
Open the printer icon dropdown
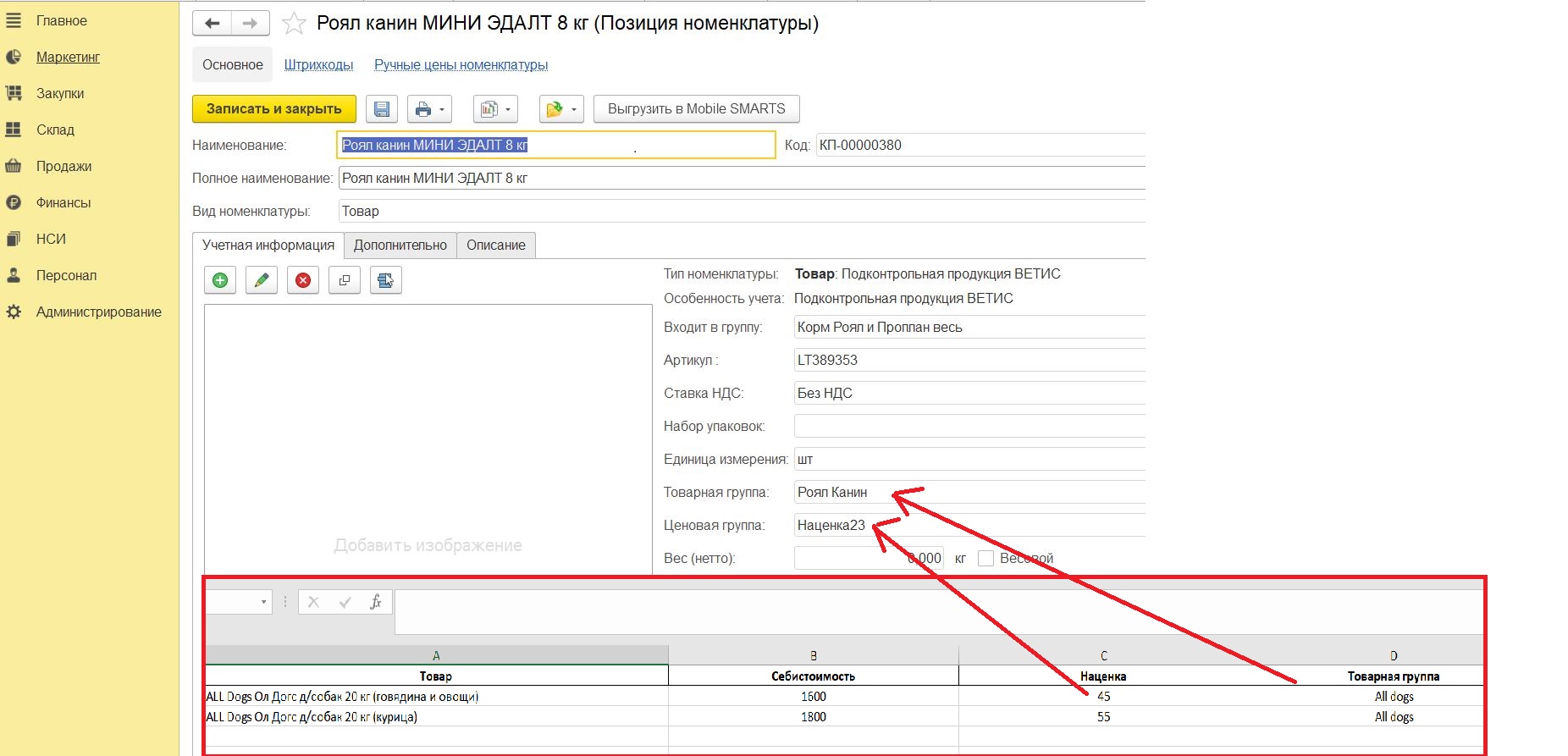click(429, 109)
